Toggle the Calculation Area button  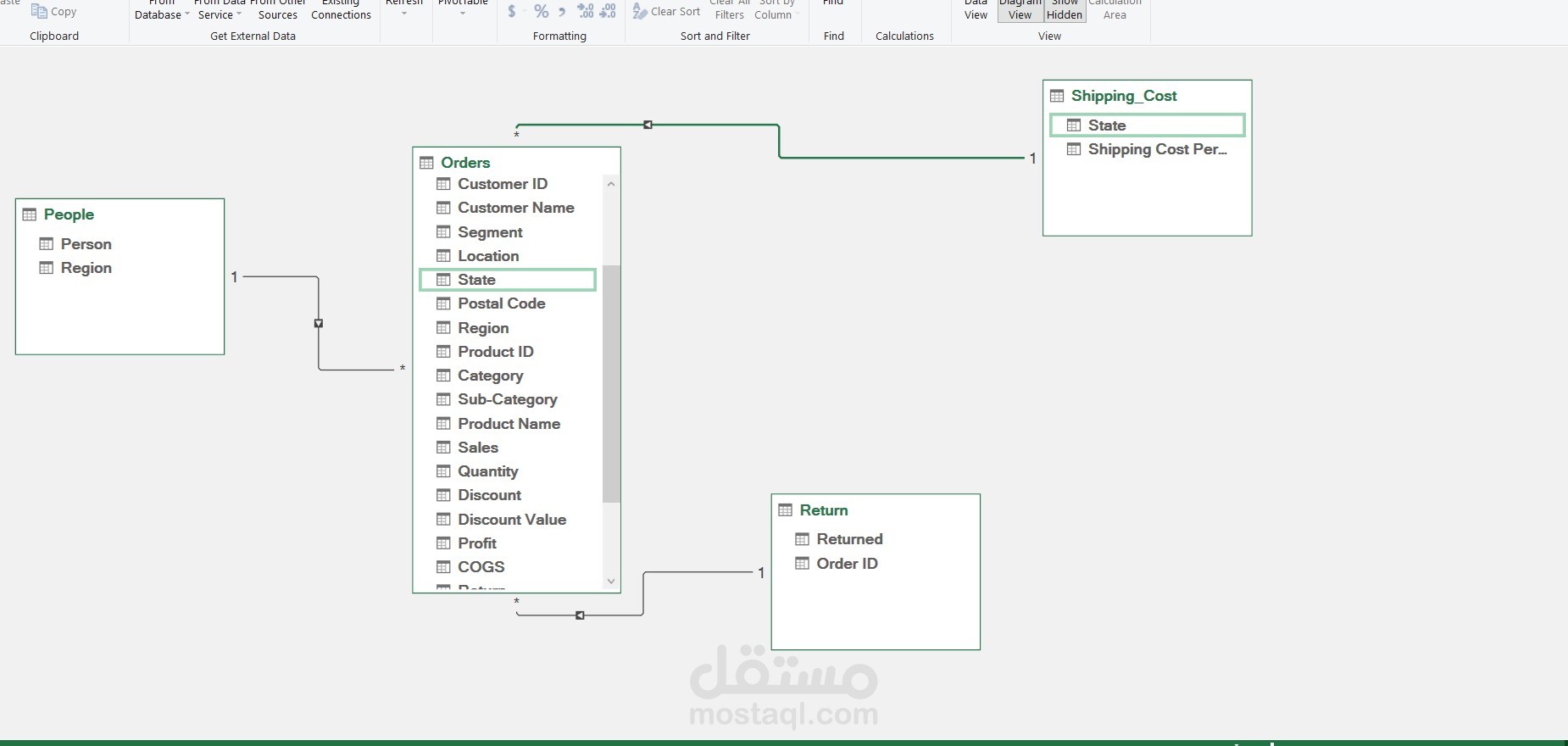1115,10
